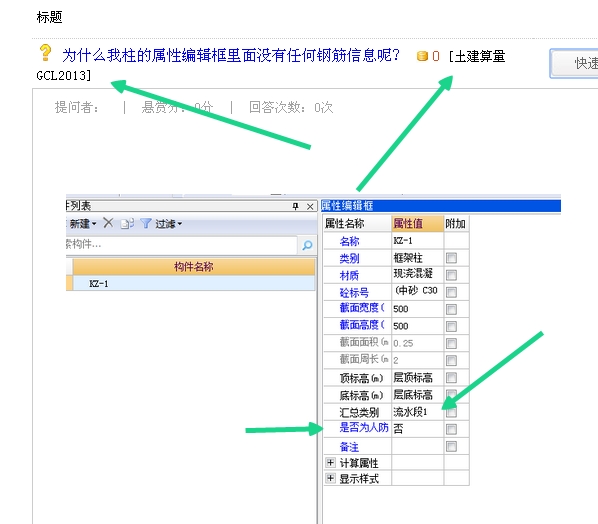Select the 是否为人防 value 否
This screenshot has width=598, height=524.
tap(417, 429)
